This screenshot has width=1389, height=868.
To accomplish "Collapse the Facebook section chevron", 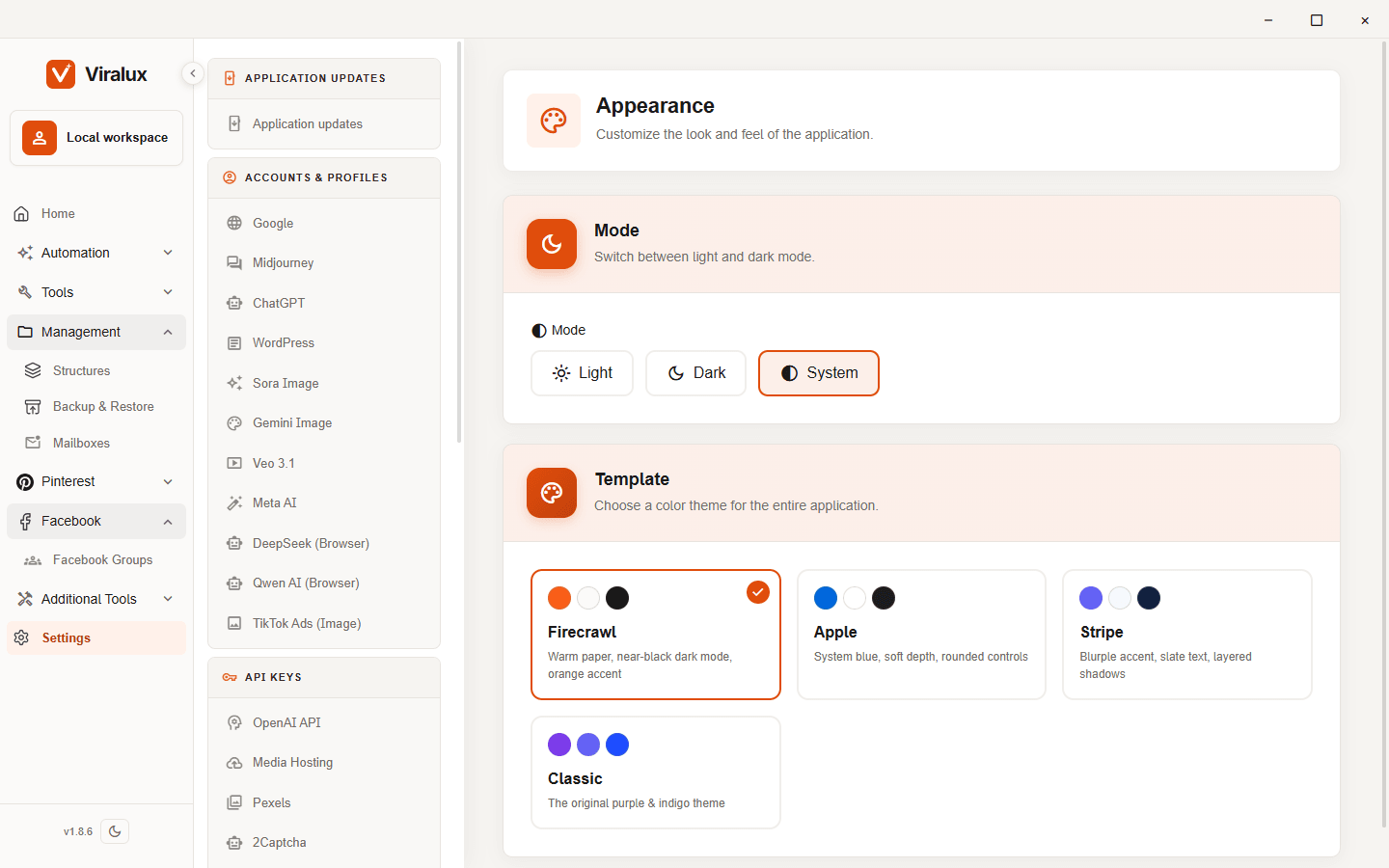I will tap(168, 522).
